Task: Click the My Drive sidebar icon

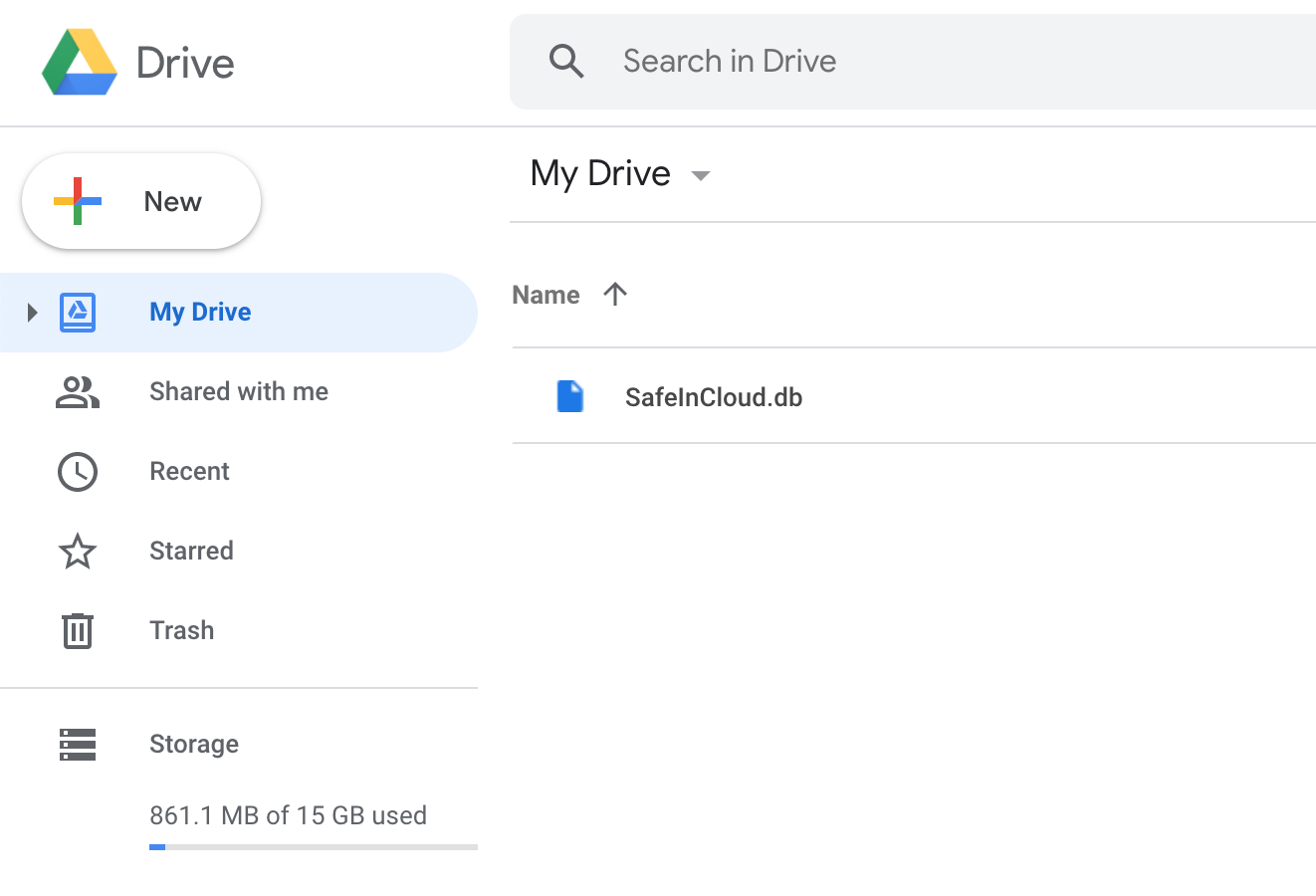Action: (x=78, y=313)
